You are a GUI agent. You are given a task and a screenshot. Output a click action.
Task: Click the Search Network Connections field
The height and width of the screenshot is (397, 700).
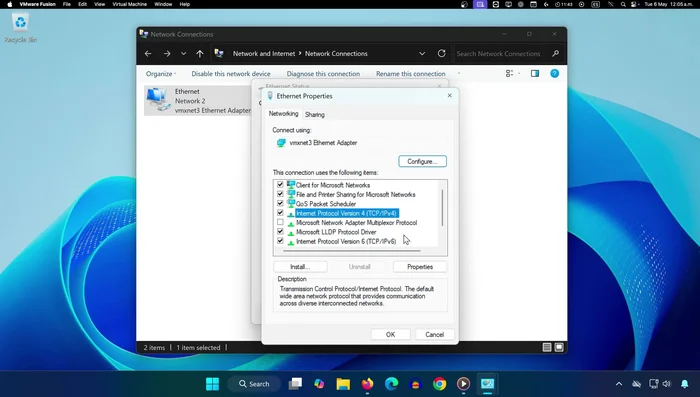click(x=498, y=54)
